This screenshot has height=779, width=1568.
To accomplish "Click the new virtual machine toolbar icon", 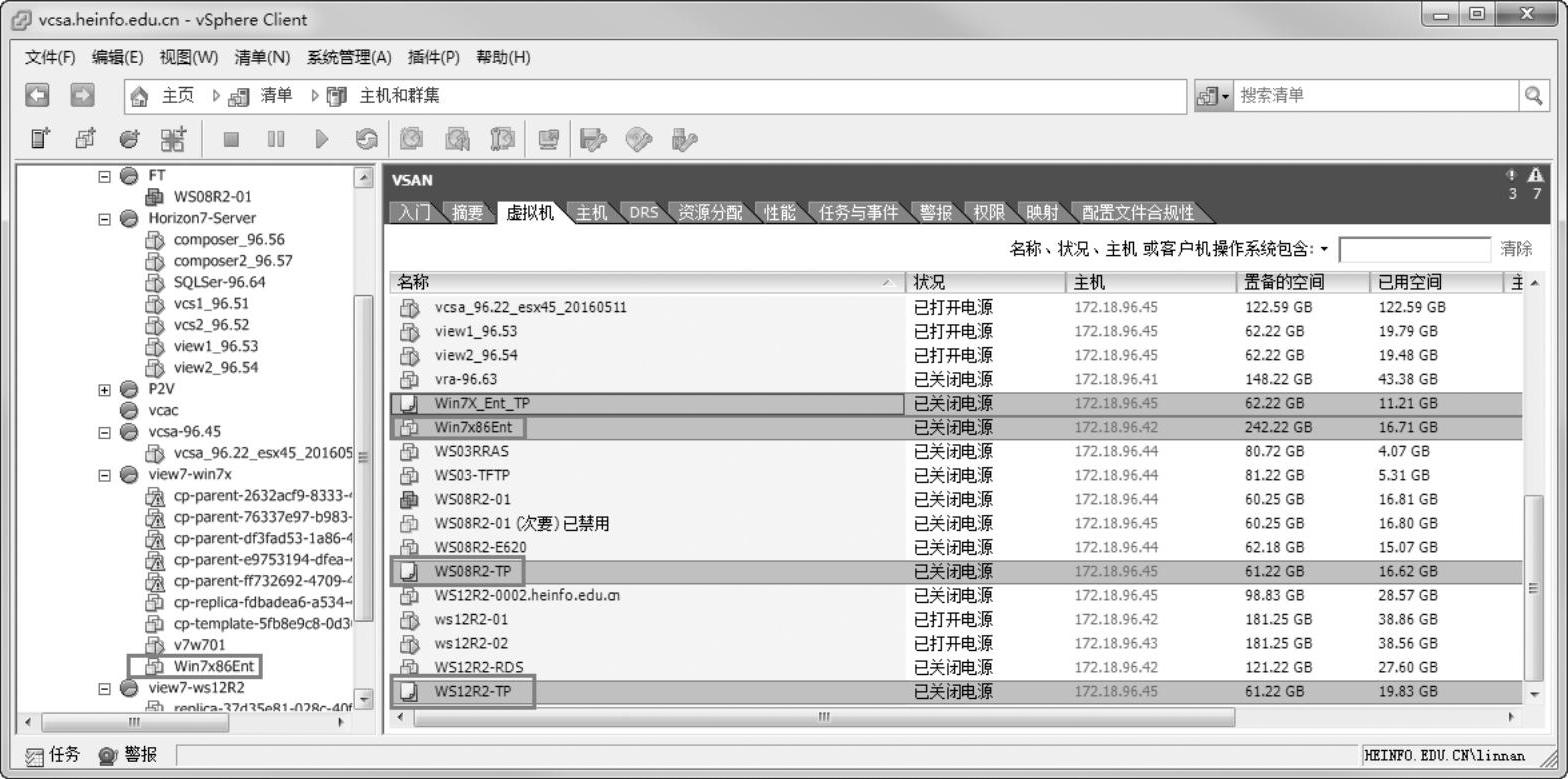I will tap(38, 140).
